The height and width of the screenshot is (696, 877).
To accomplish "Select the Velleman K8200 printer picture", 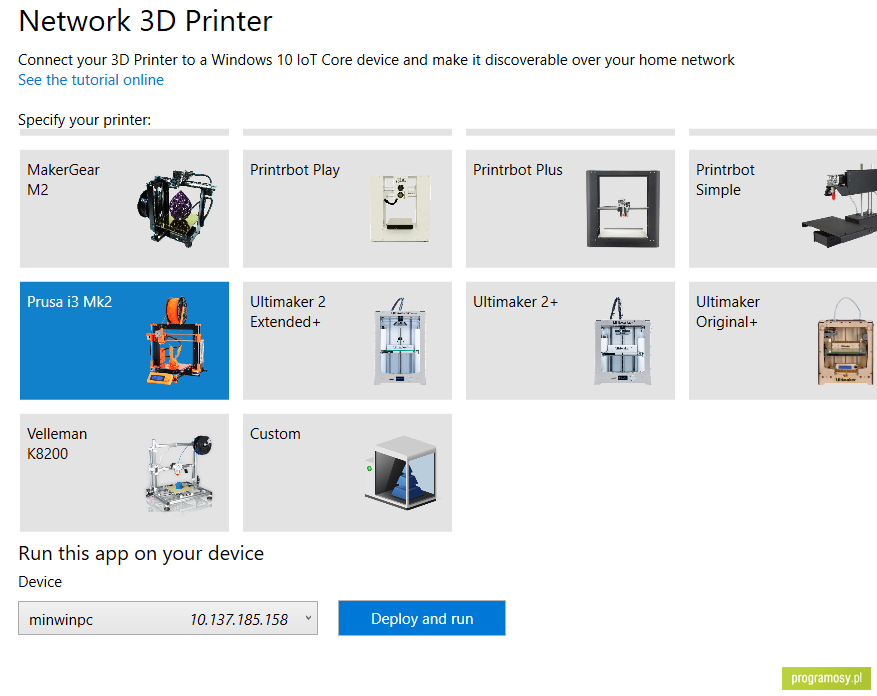I will tap(180, 473).
